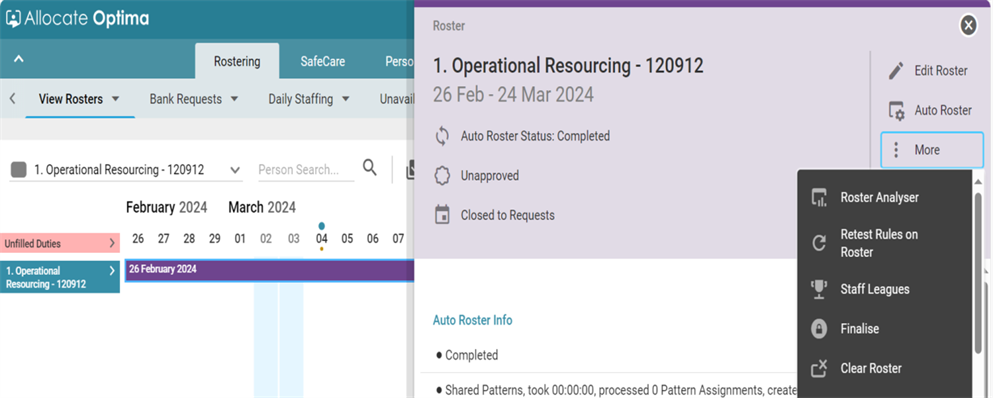
Task: Select date 29 in calendar header
Action: 215,239
